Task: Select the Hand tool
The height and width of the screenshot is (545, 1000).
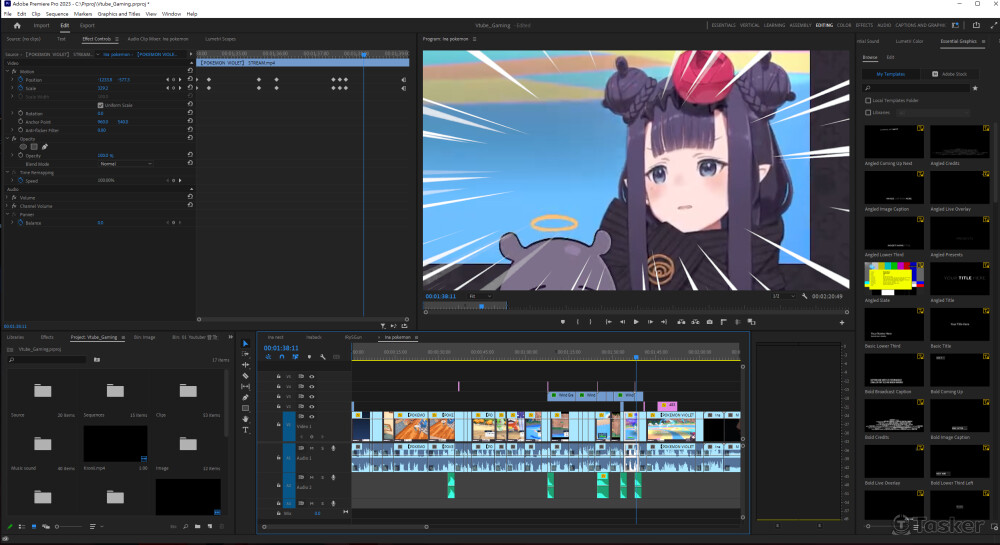Action: tap(245, 419)
